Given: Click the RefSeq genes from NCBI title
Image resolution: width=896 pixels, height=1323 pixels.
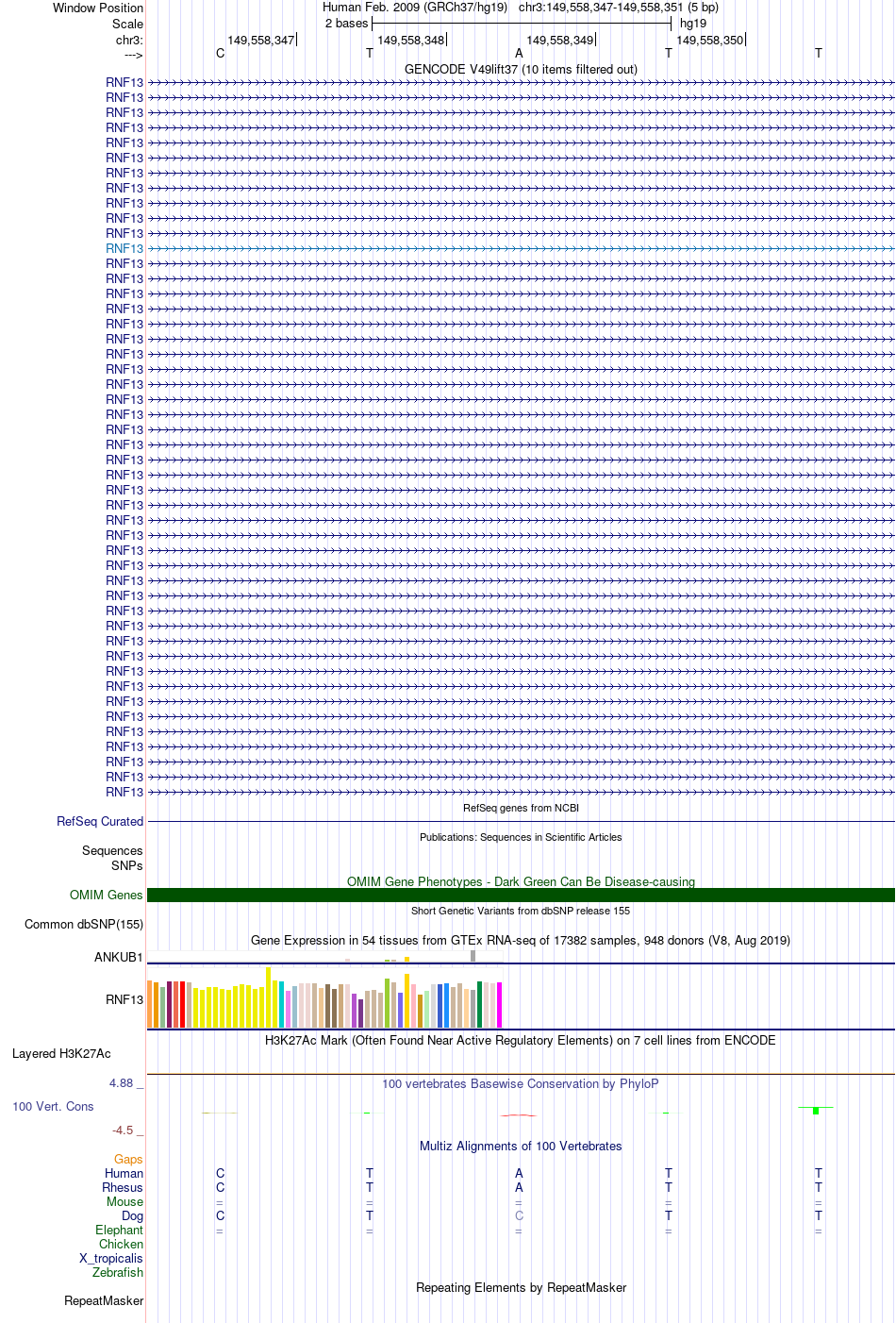Looking at the screenshot, I should [521, 808].
